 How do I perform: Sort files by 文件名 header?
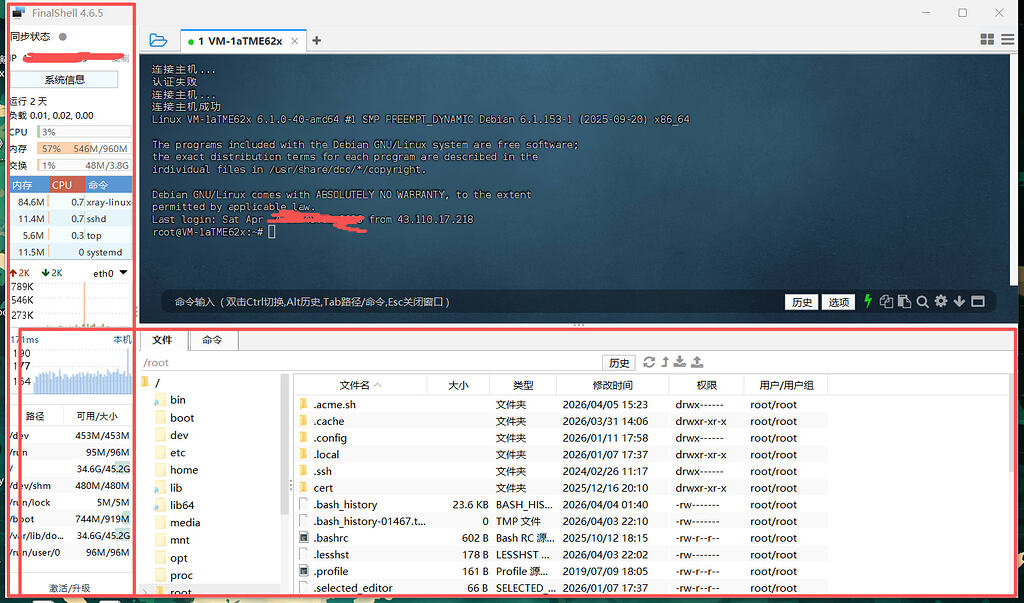click(360, 385)
